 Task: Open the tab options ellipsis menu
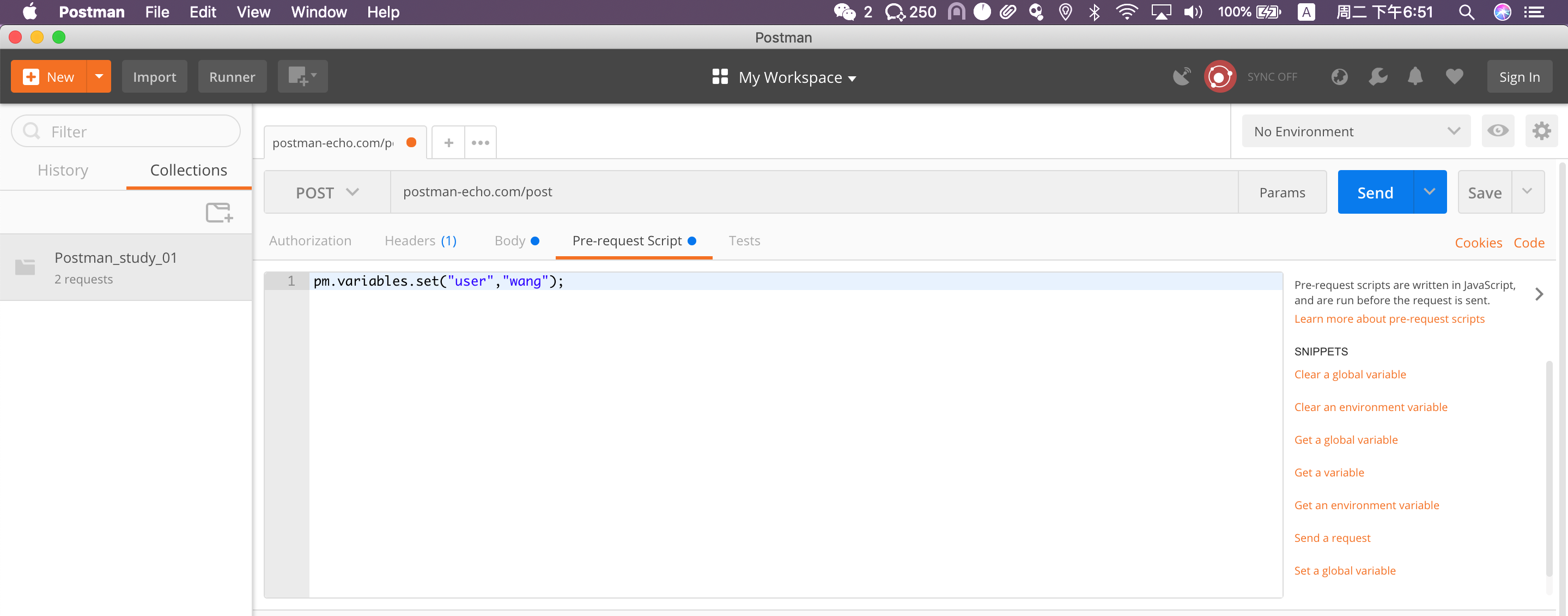click(480, 143)
